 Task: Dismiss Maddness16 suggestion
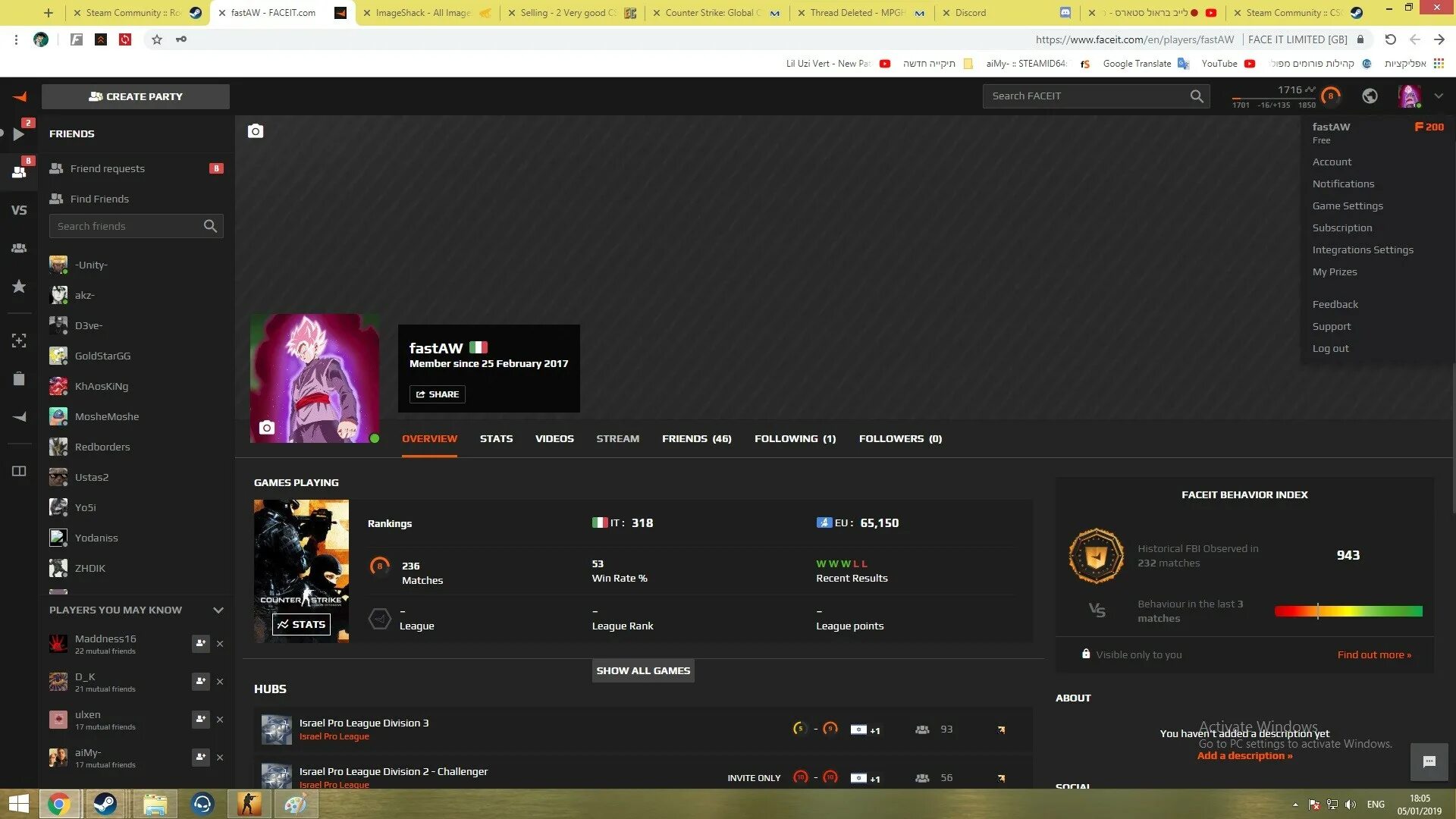pyautogui.click(x=220, y=644)
